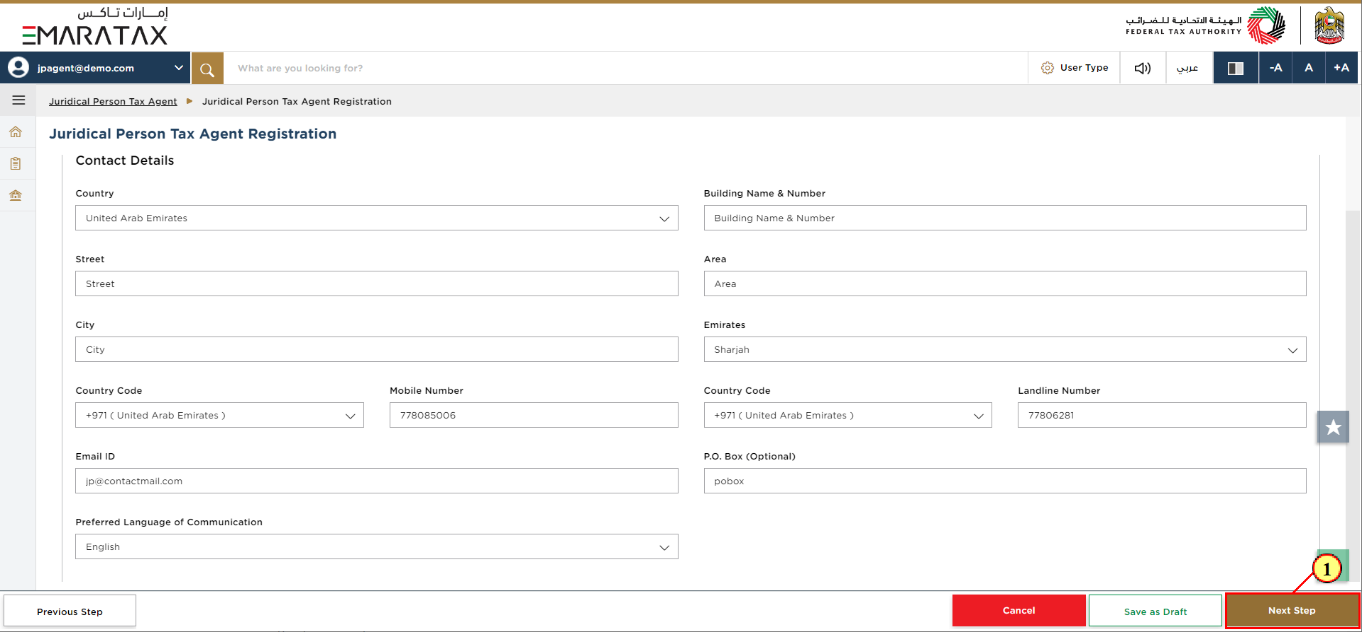Click the search magnifier icon

point(207,68)
